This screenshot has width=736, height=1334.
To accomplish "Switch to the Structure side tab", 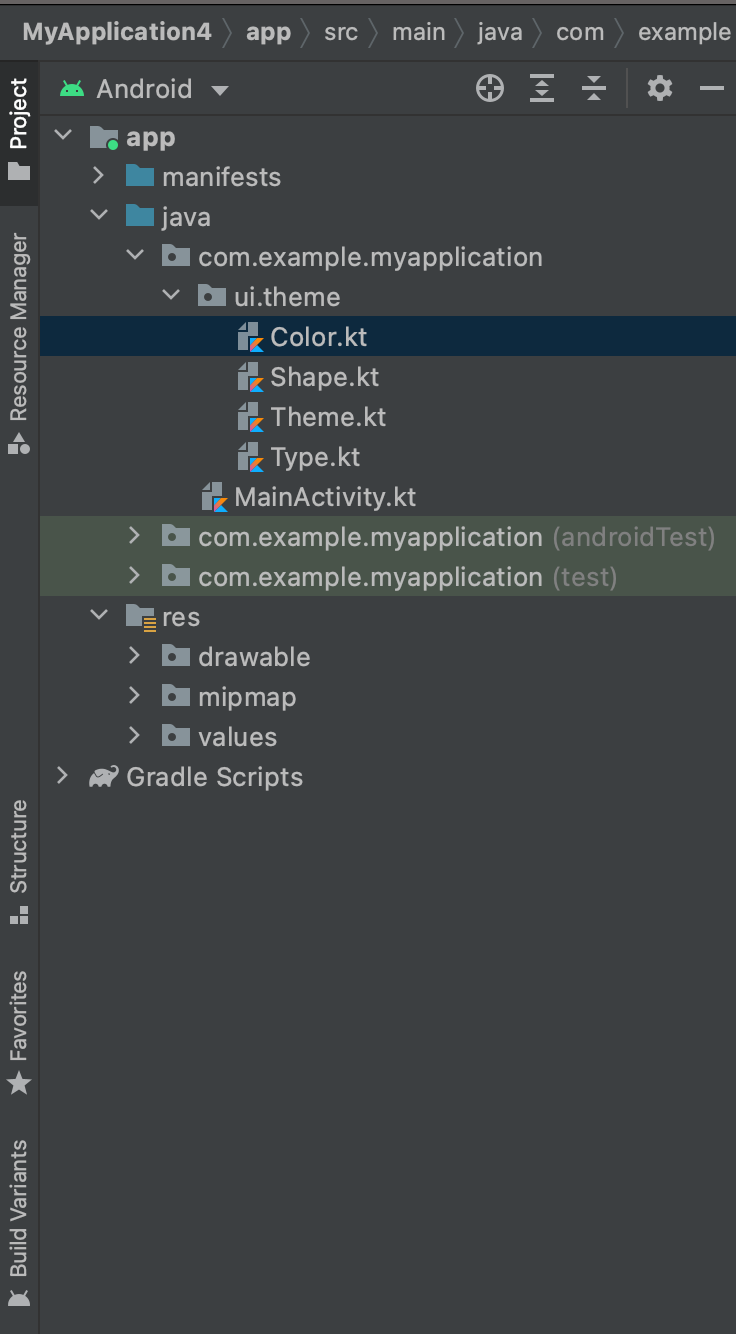I will (19, 860).
